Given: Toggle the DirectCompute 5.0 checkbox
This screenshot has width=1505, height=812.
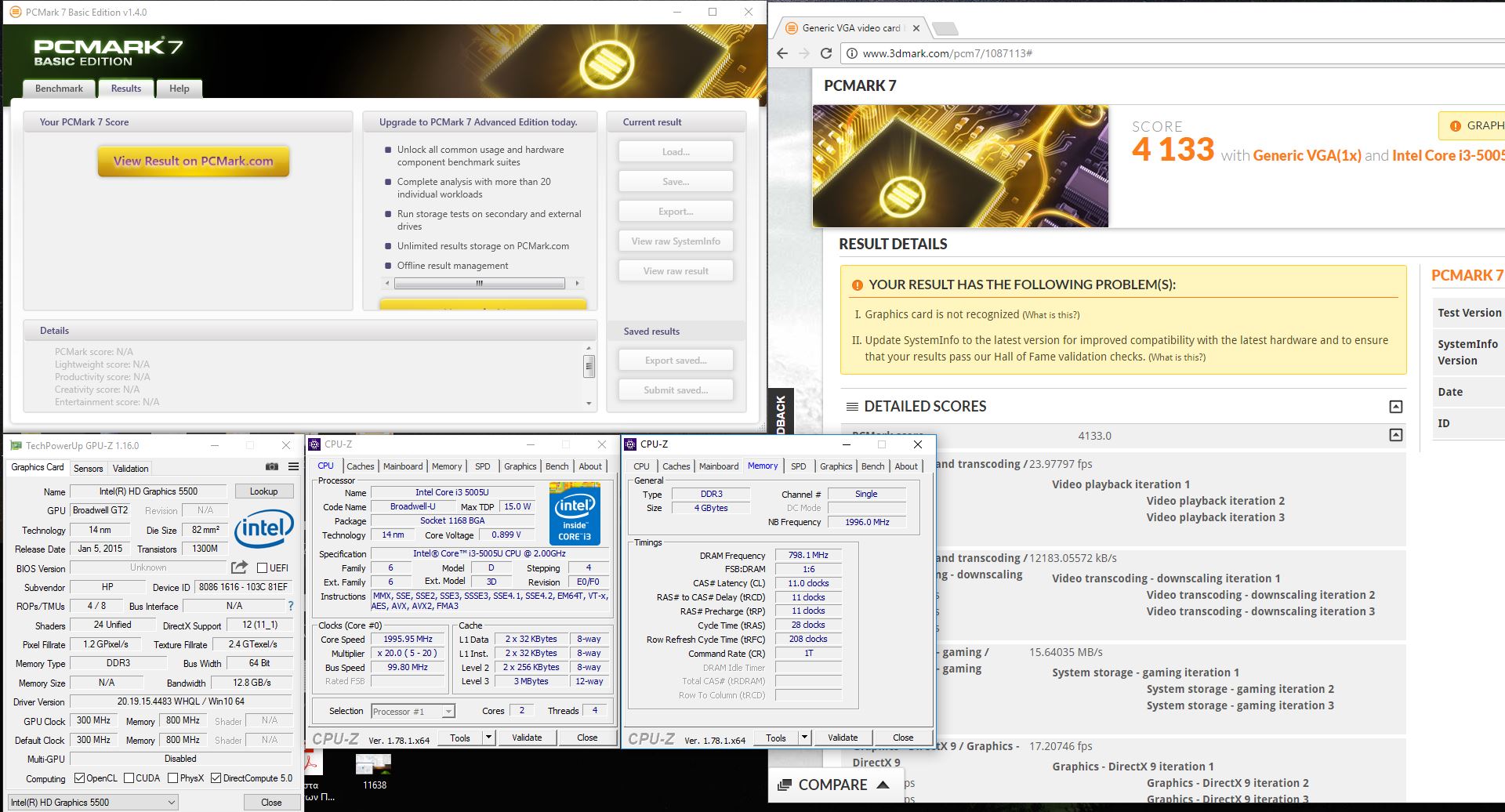Looking at the screenshot, I should pyautogui.click(x=216, y=778).
